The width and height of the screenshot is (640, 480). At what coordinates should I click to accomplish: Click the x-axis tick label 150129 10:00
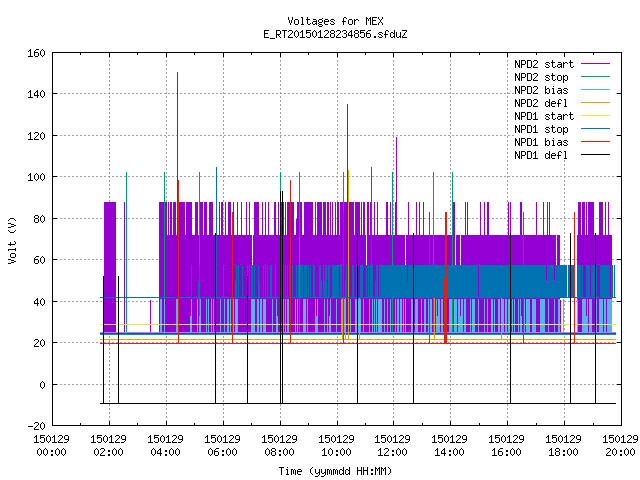336,446
